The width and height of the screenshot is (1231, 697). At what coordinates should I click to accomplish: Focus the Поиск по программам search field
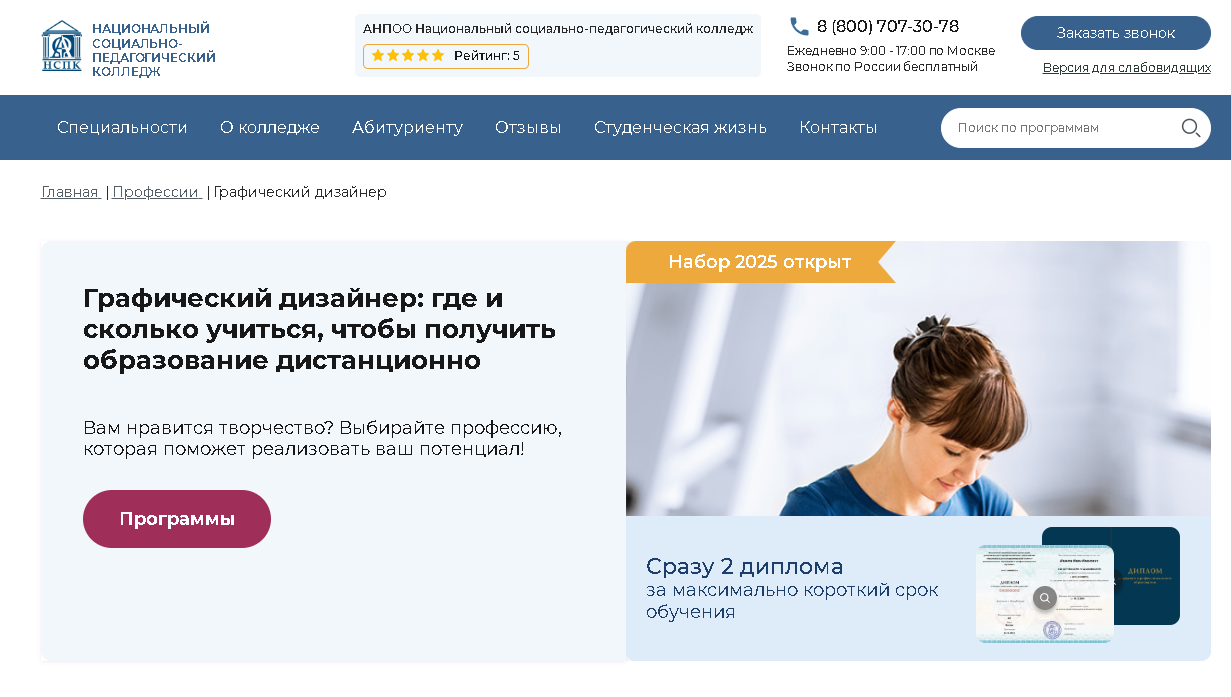[x=1060, y=128]
